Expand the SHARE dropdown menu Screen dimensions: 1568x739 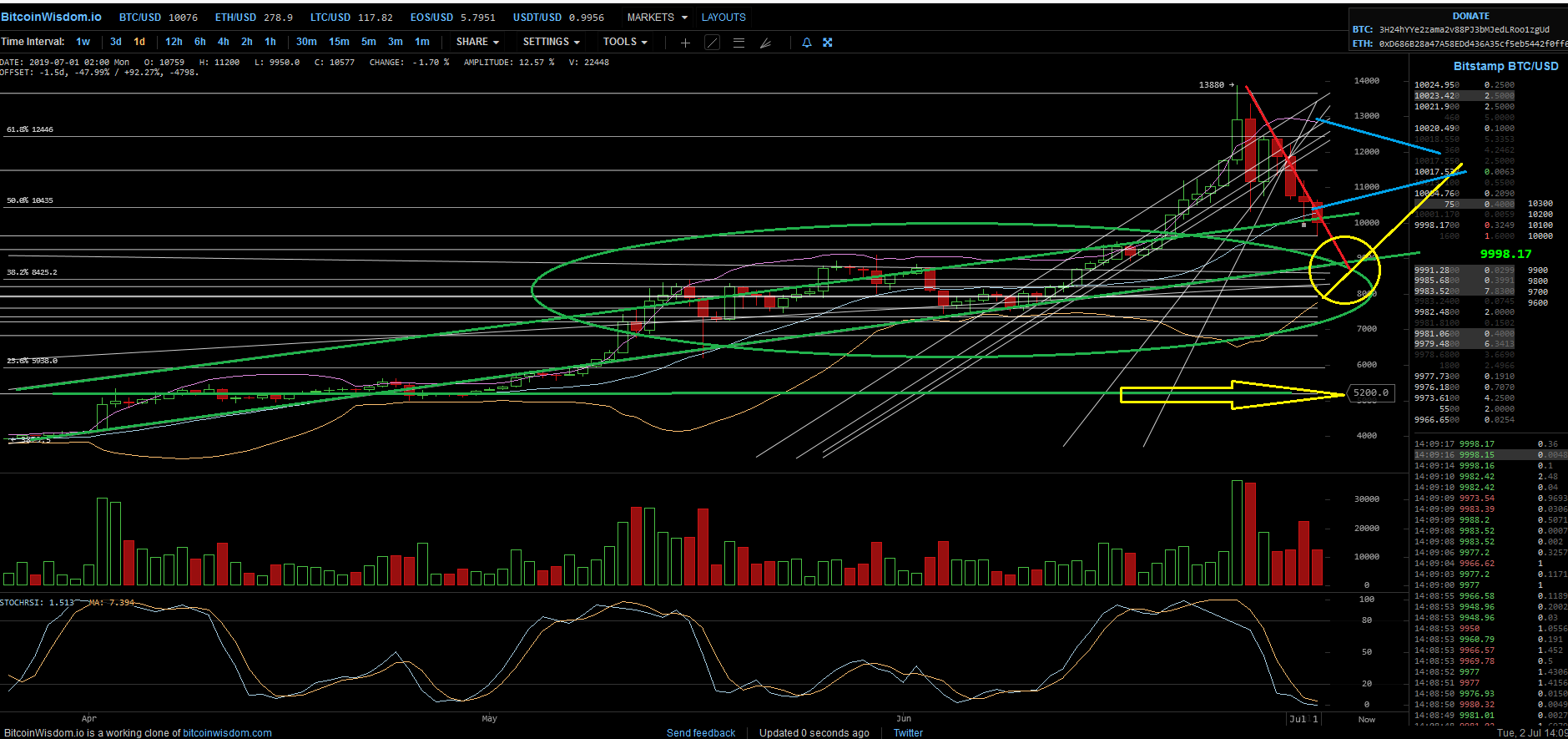coord(477,42)
